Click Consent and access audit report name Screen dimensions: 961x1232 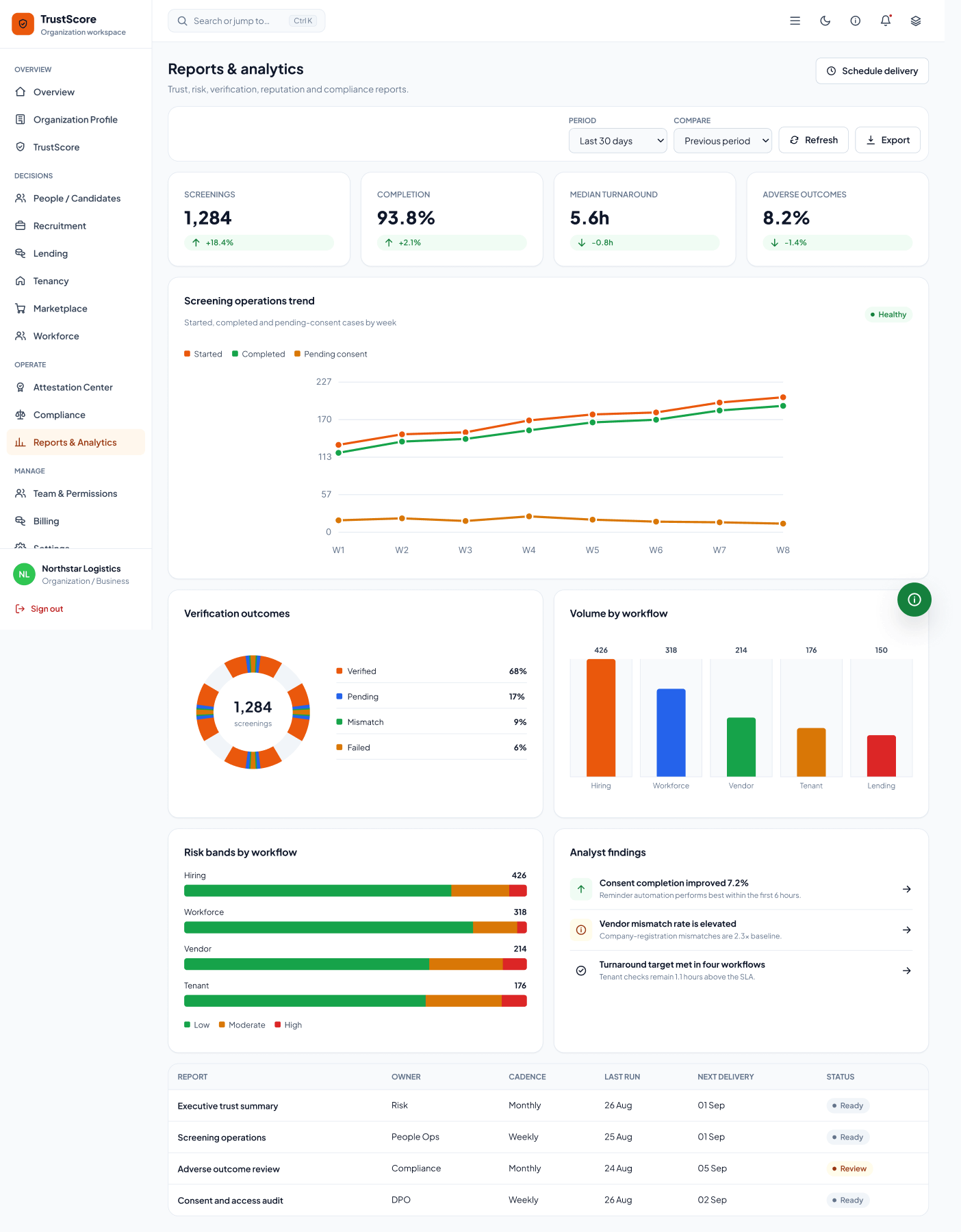[231, 1201]
